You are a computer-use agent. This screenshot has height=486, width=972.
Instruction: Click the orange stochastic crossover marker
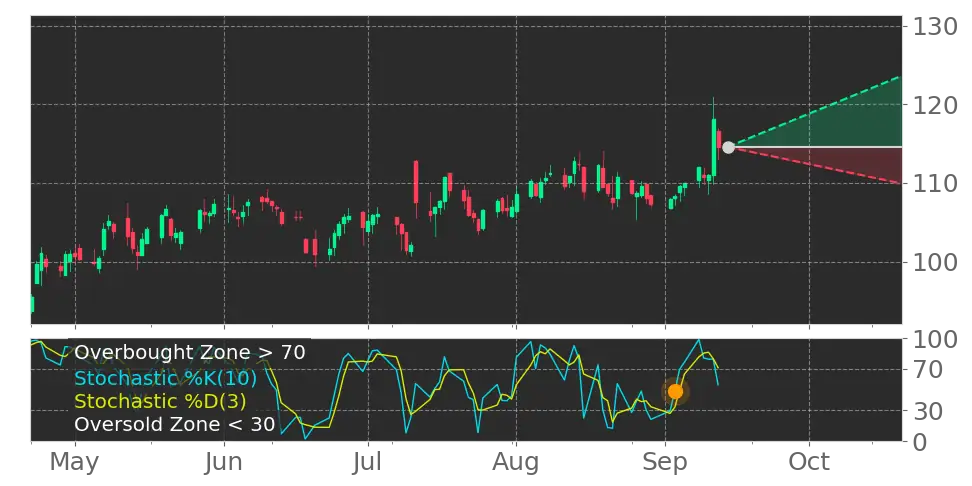tap(675, 392)
